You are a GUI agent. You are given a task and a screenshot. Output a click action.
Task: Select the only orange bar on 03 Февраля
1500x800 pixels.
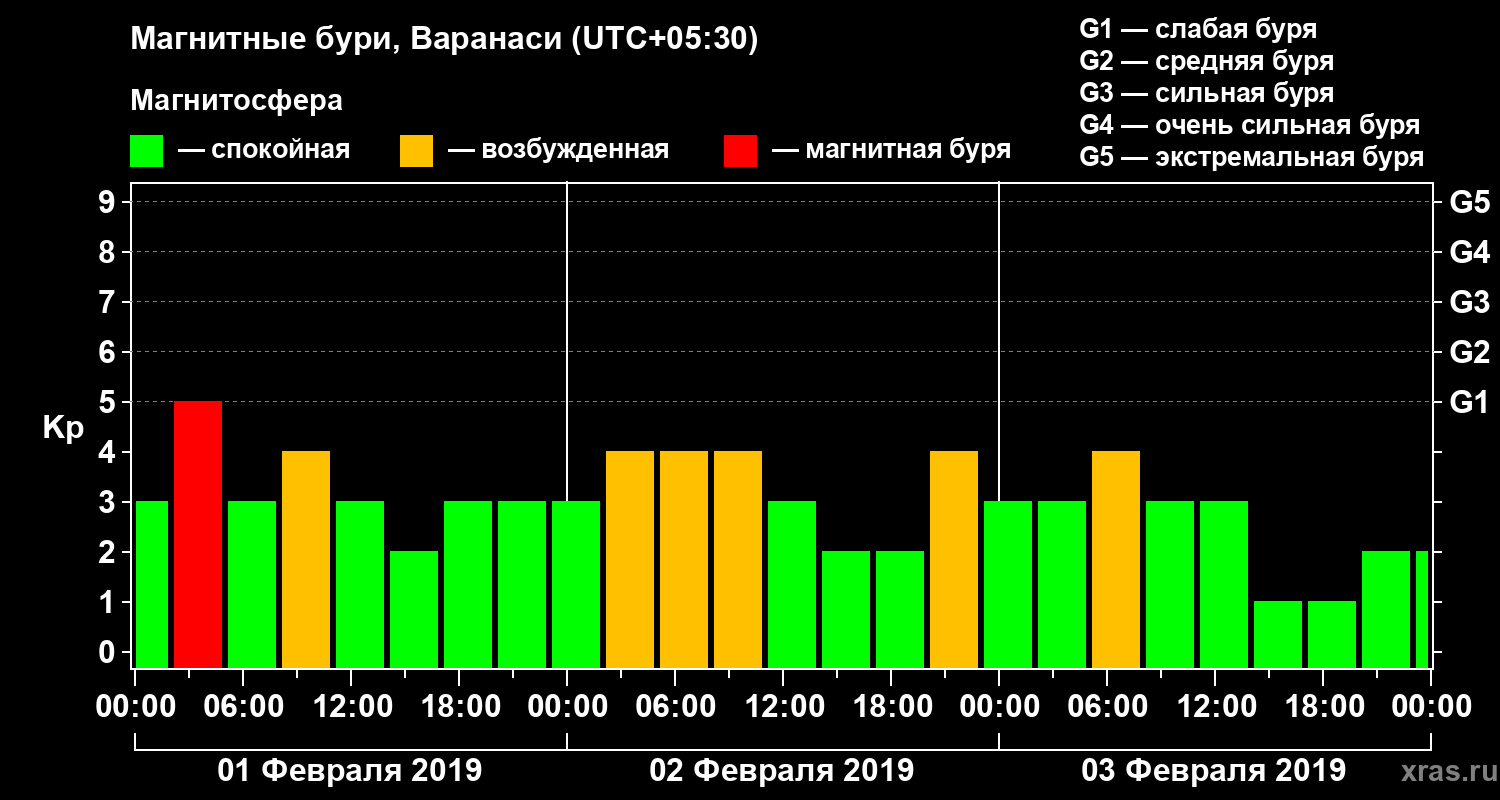click(1116, 559)
